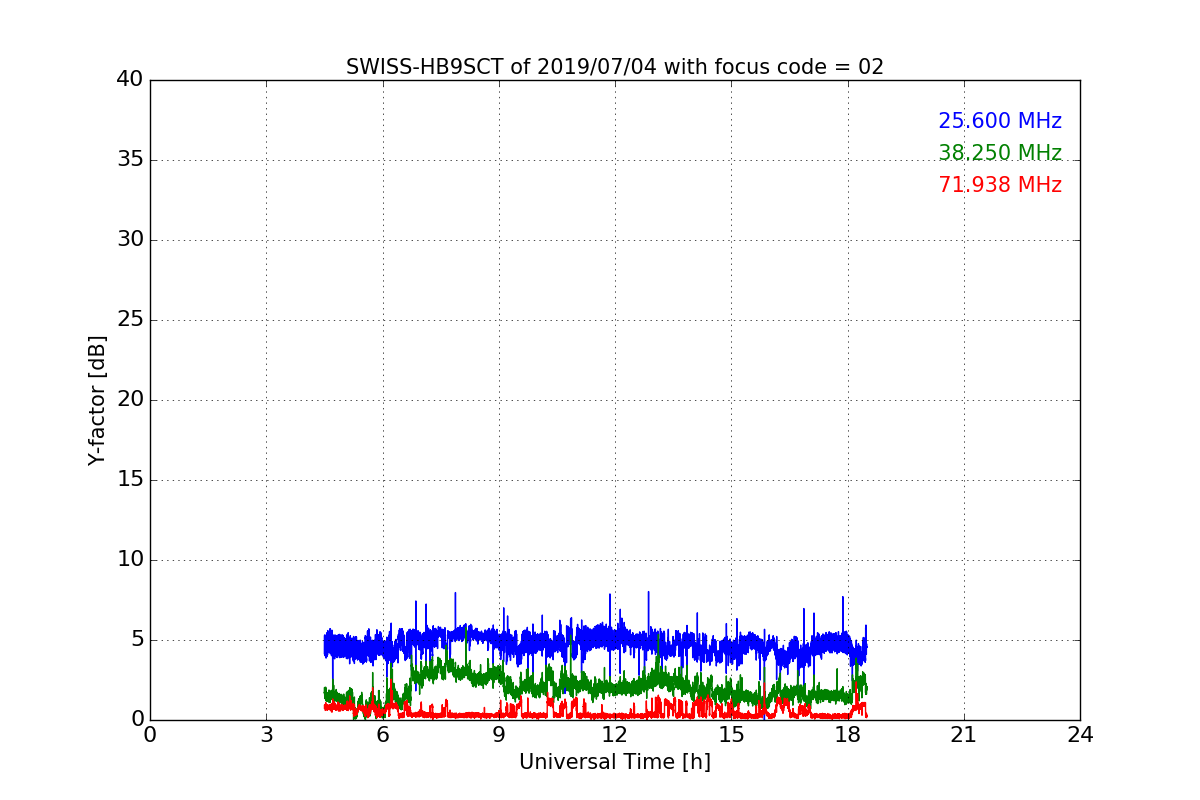The width and height of the screenshot is (1200, 800).
Task: Click the plot title SWISS-HB9SCT of 2019/07/04
Action: pyautogui.click(x=615, y=67)
